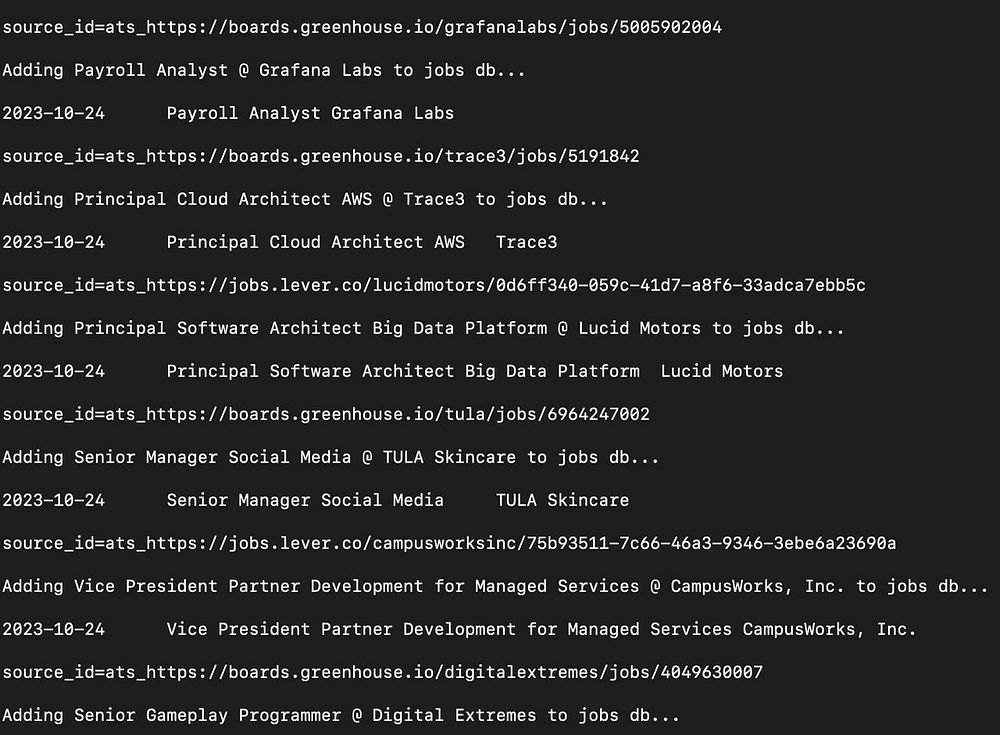This screenshot has height=735, width=1000.
Task: Click 'Lucid Motors' in the dated output row
Action: coord(721,371)
